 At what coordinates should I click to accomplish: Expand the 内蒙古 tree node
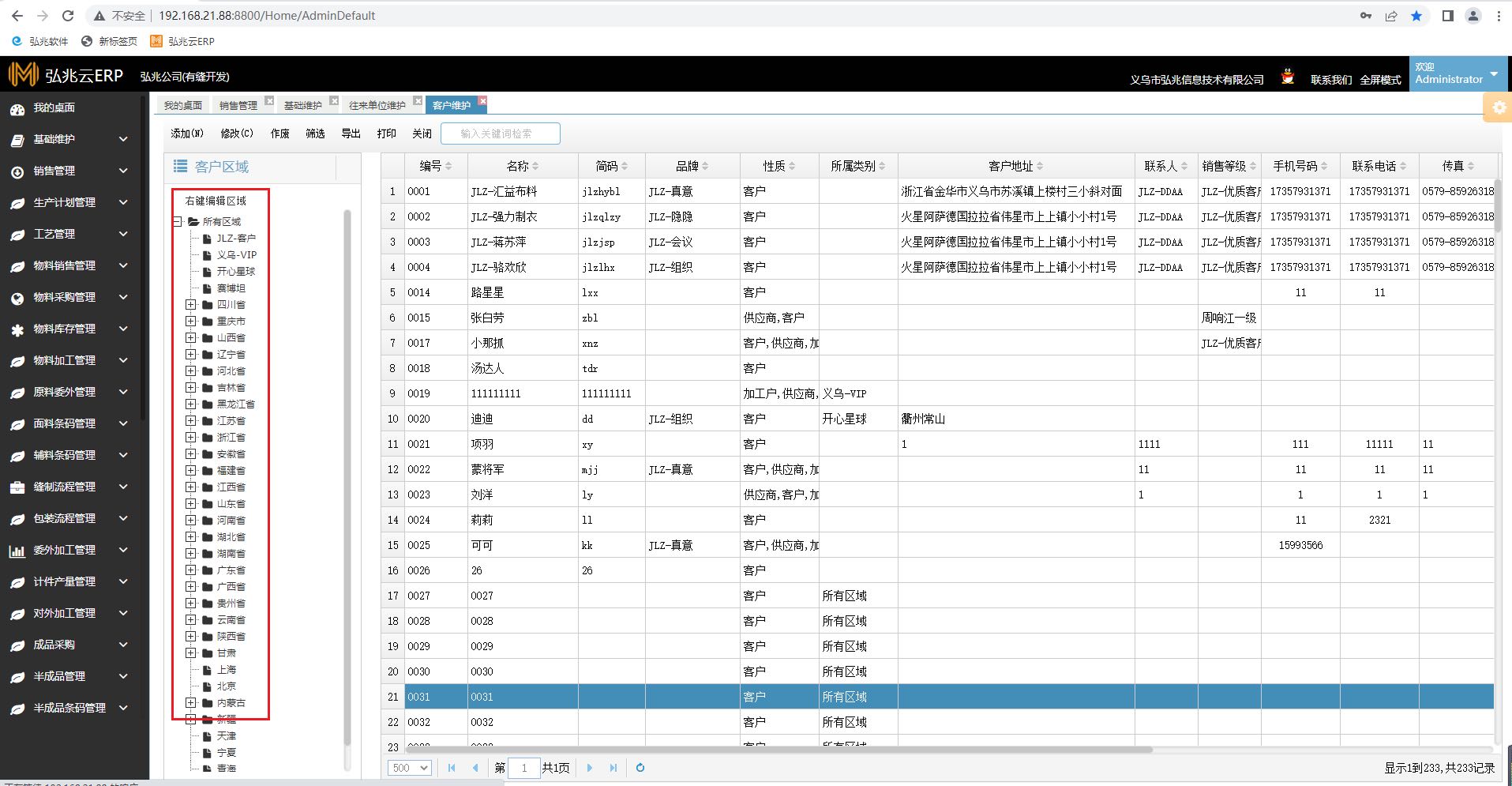[190, 703]
